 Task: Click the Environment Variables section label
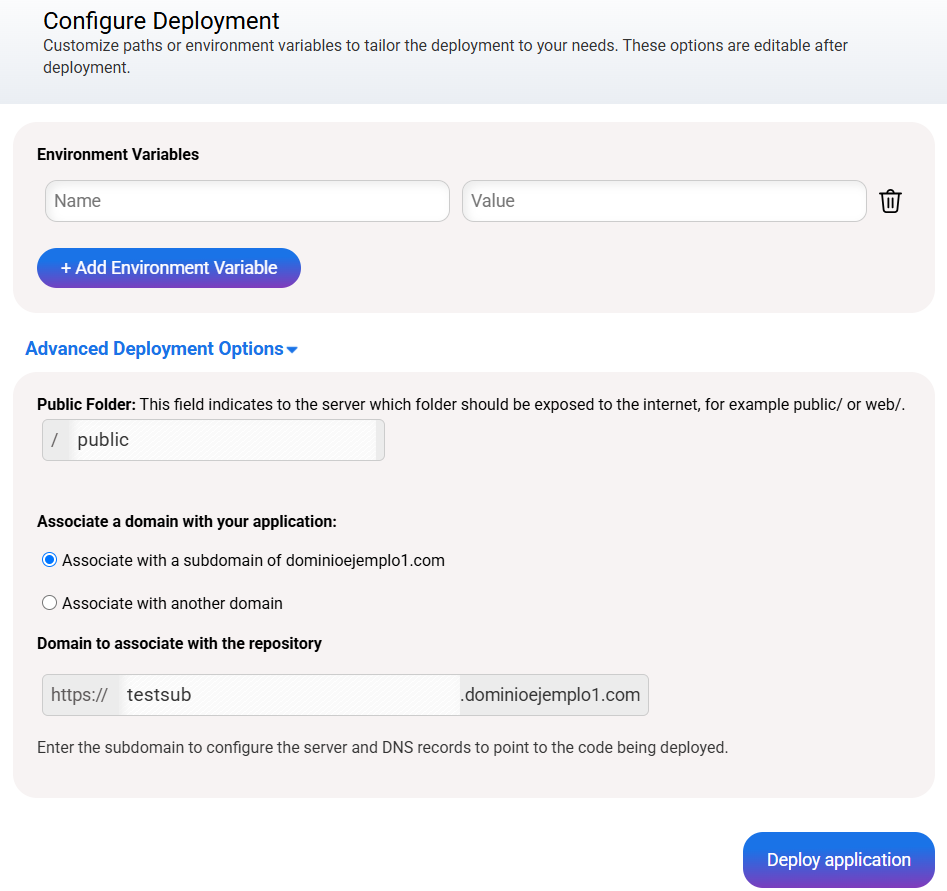tap(118, 154)
